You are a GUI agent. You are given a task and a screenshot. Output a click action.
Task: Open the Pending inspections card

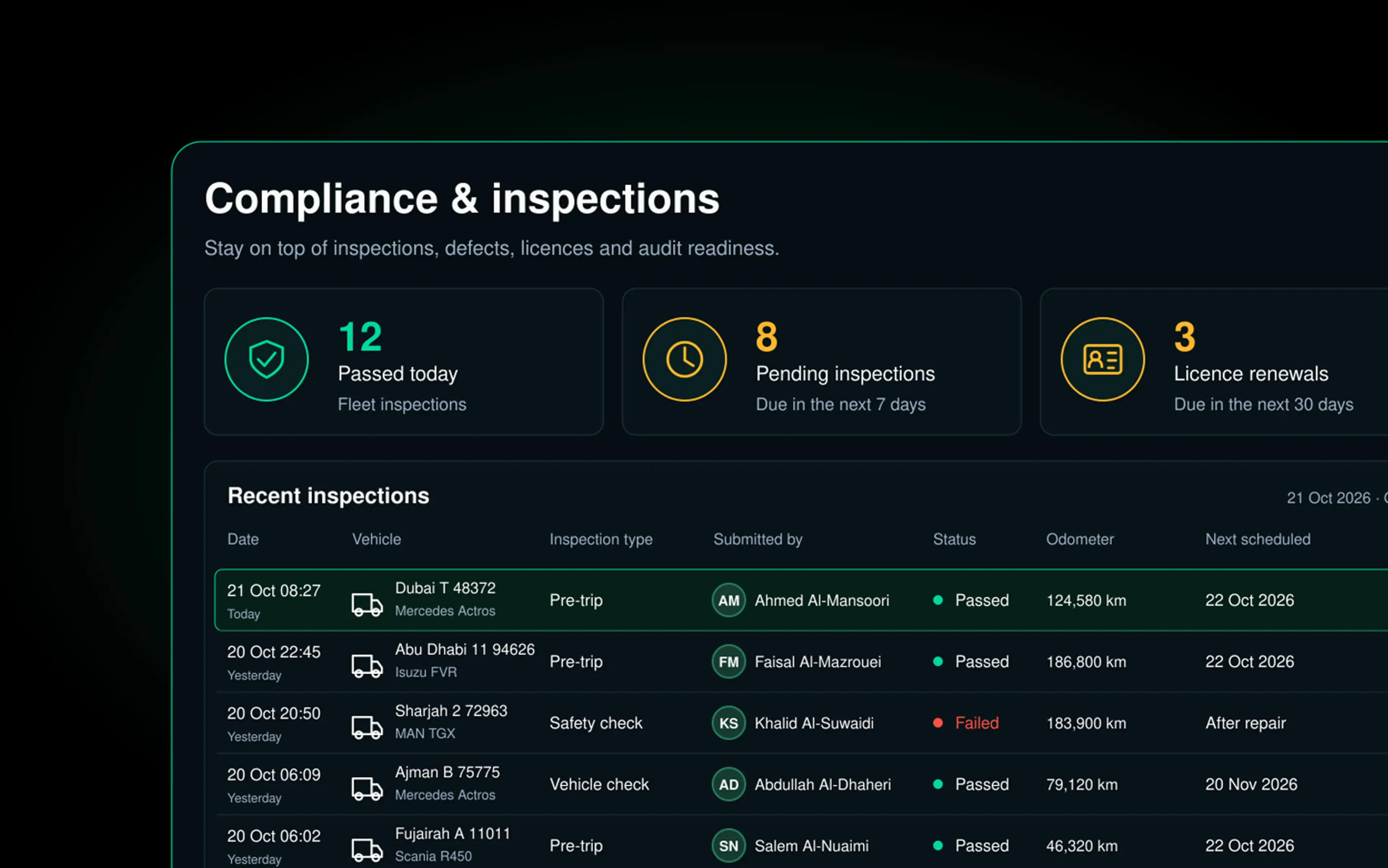point(822,362)
